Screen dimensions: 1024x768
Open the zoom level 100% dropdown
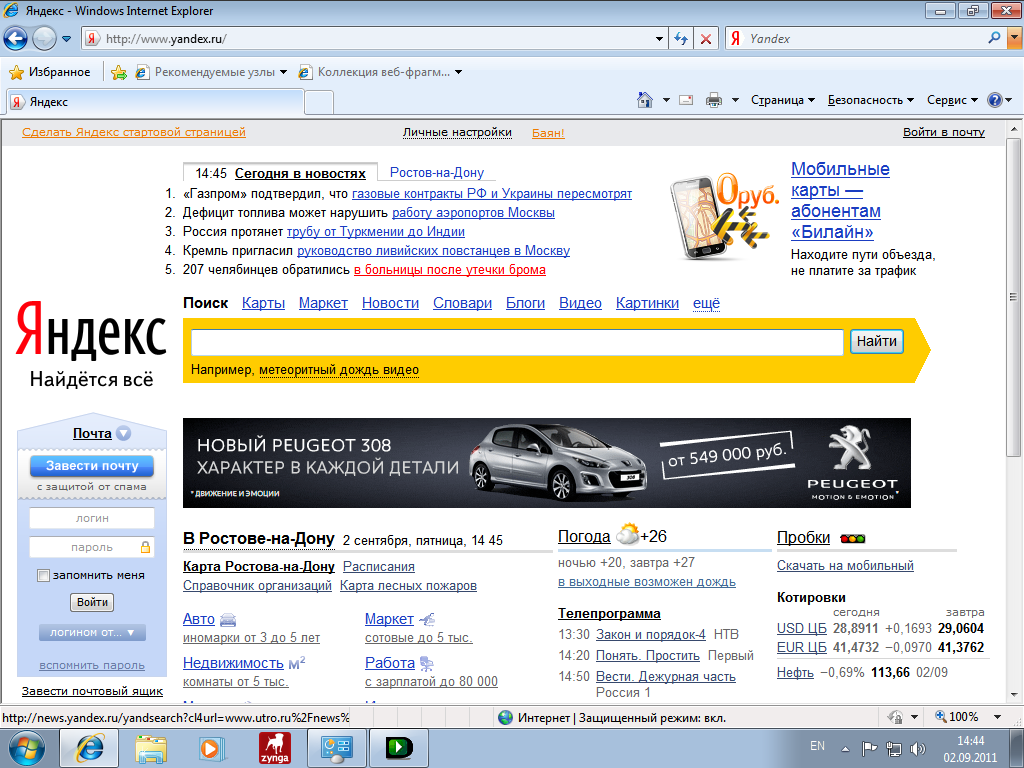point(997,717)
